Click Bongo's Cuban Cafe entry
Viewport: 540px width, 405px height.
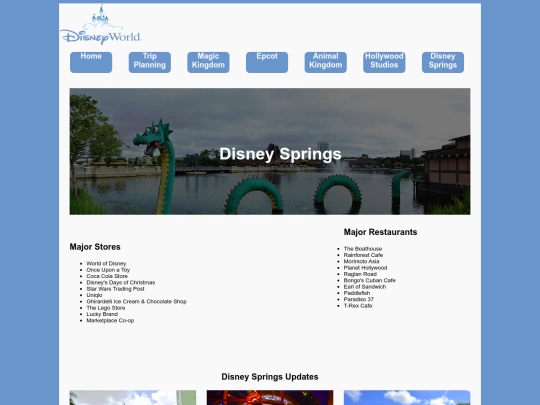tap(370, 280)
